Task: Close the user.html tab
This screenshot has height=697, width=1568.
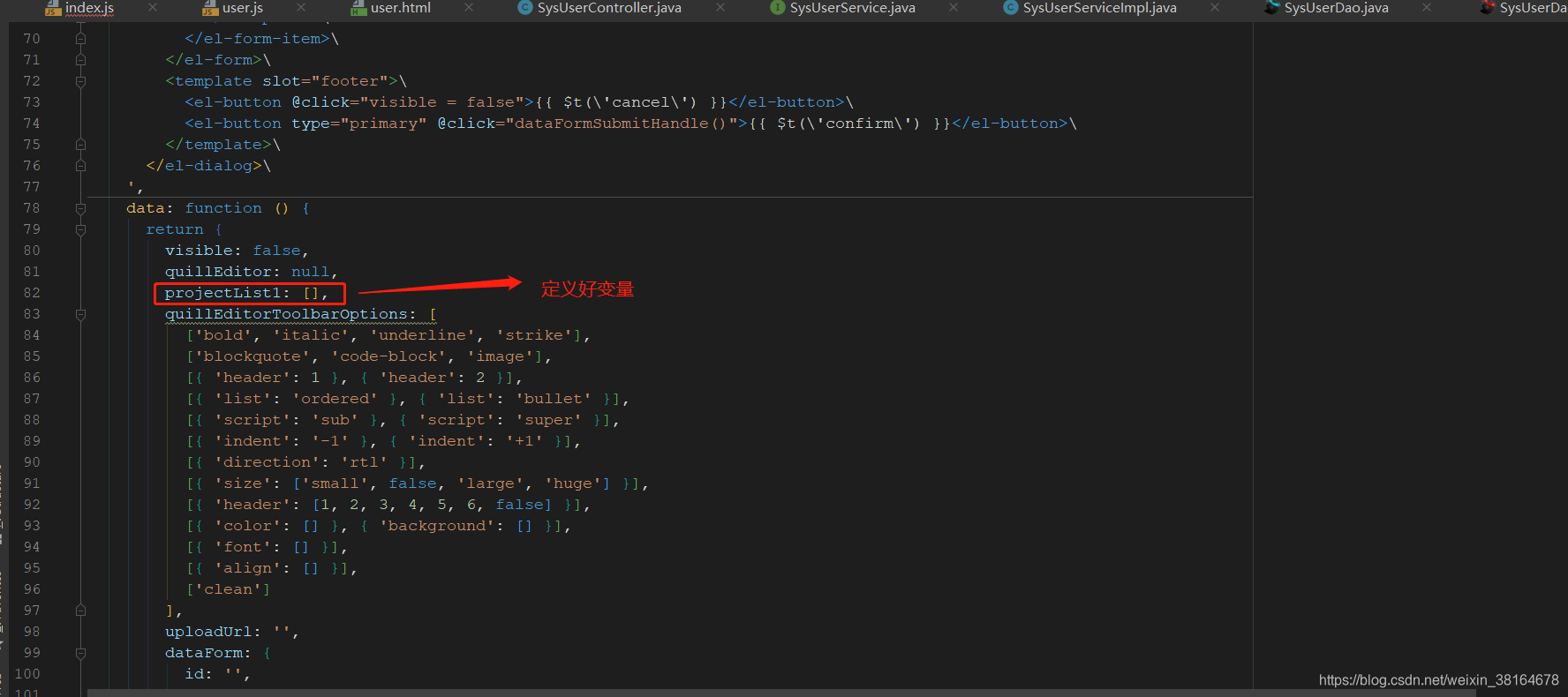Action: pos(469,7)
